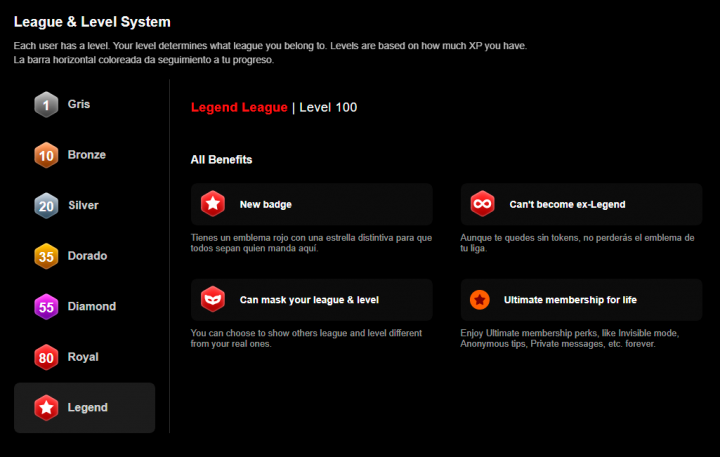Switch to the Bronze league tab
This screenshot has width=720, height=457.
click(x=86, y=155)
